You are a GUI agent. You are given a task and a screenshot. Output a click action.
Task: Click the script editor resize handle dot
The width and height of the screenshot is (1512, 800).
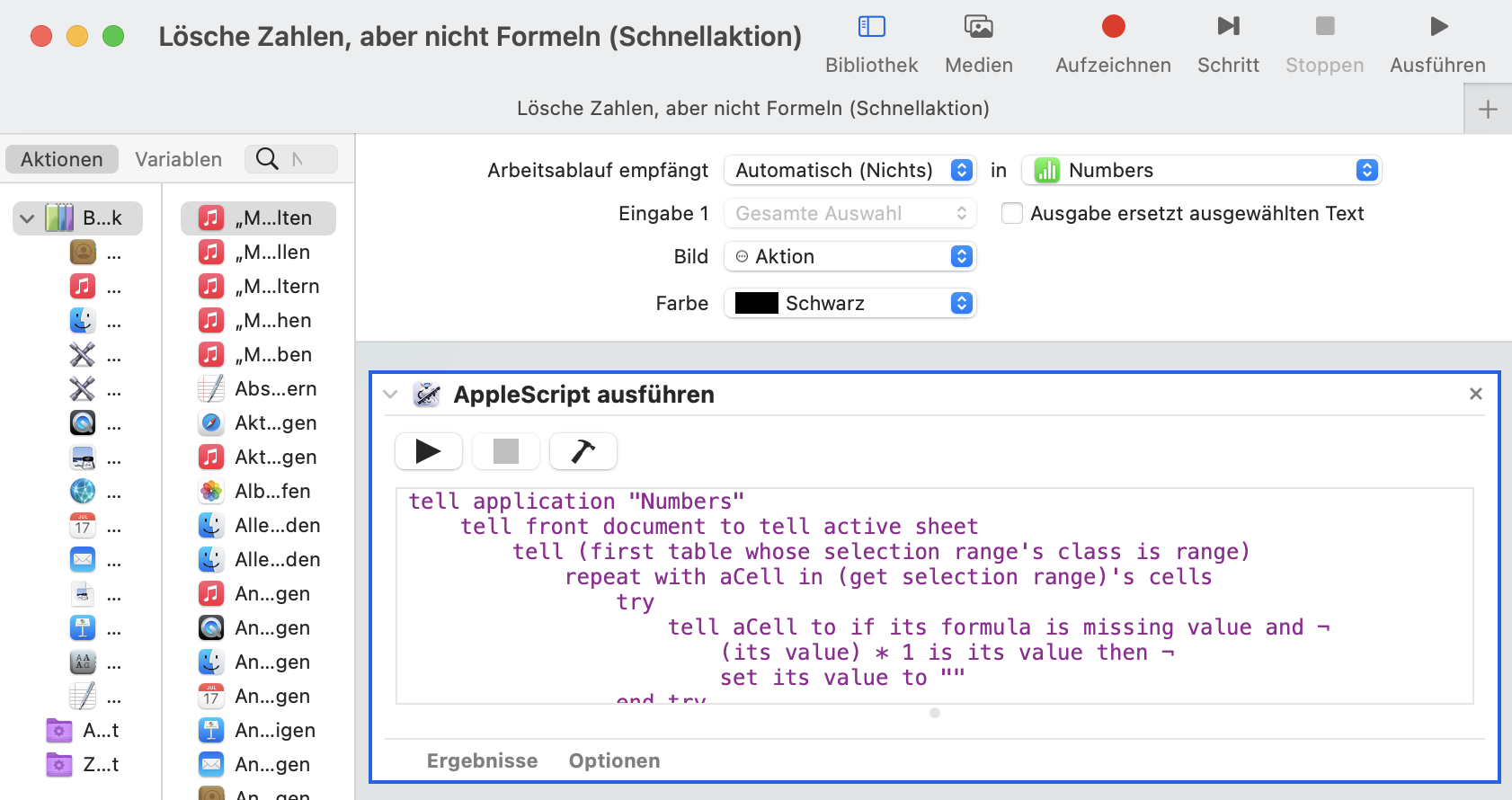[x=935, y=713]
